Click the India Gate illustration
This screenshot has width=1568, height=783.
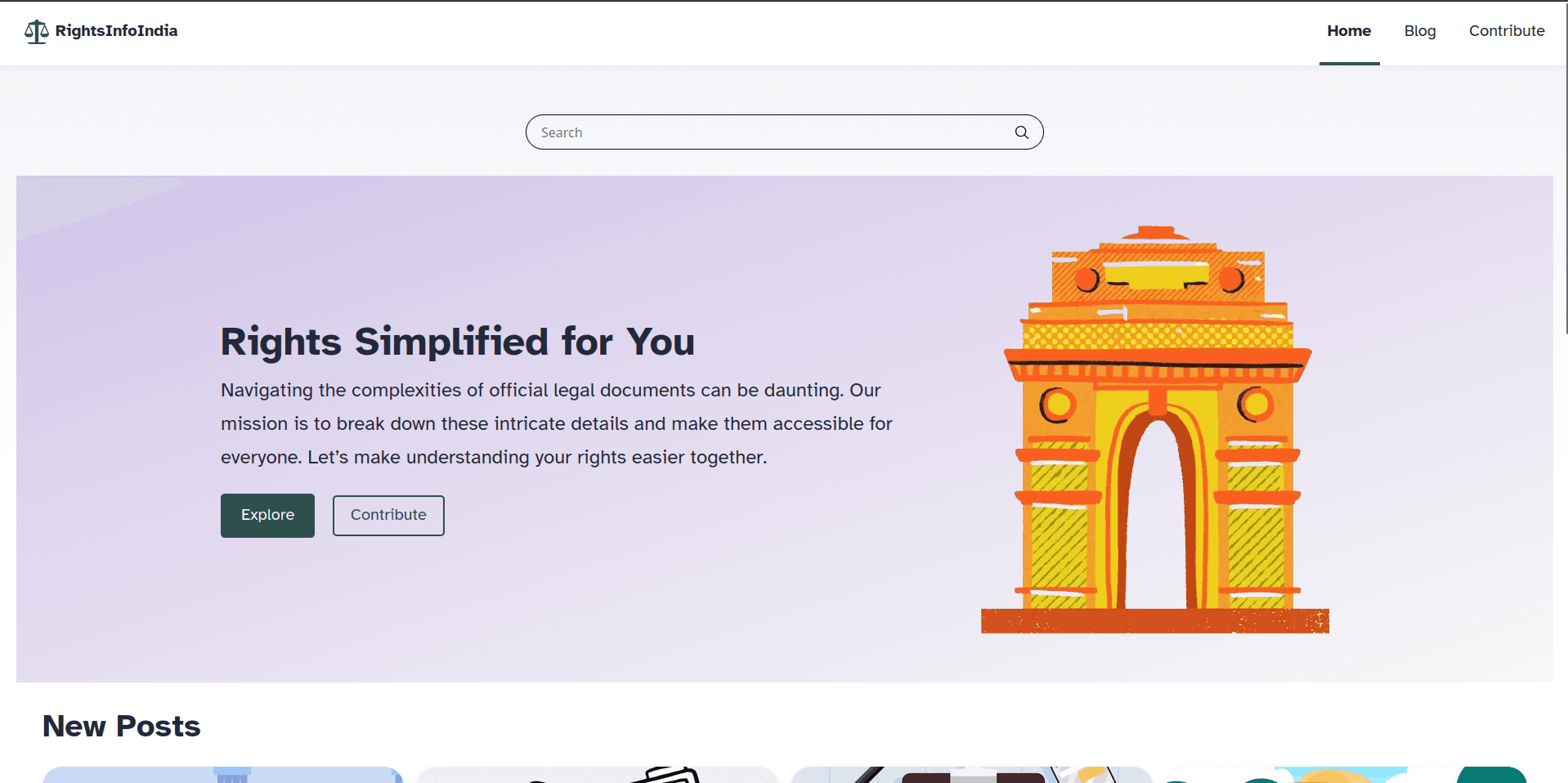coord(1155,429)
